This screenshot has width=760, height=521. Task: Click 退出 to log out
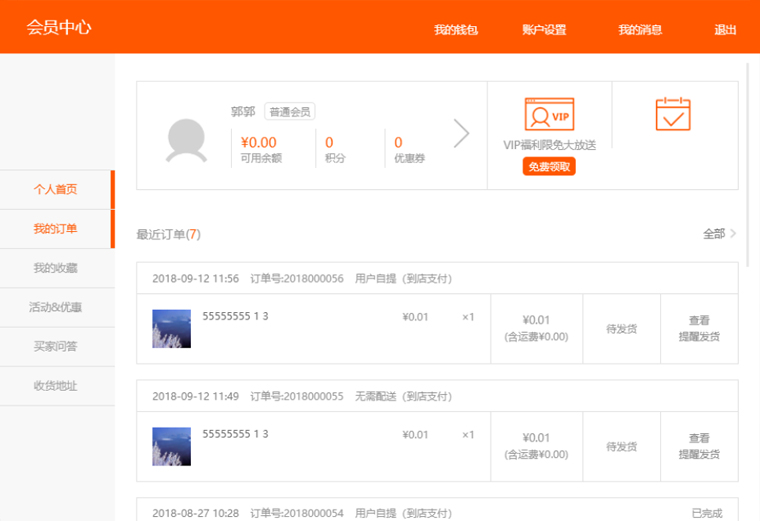pyautogui.click(x=725, y=30)
